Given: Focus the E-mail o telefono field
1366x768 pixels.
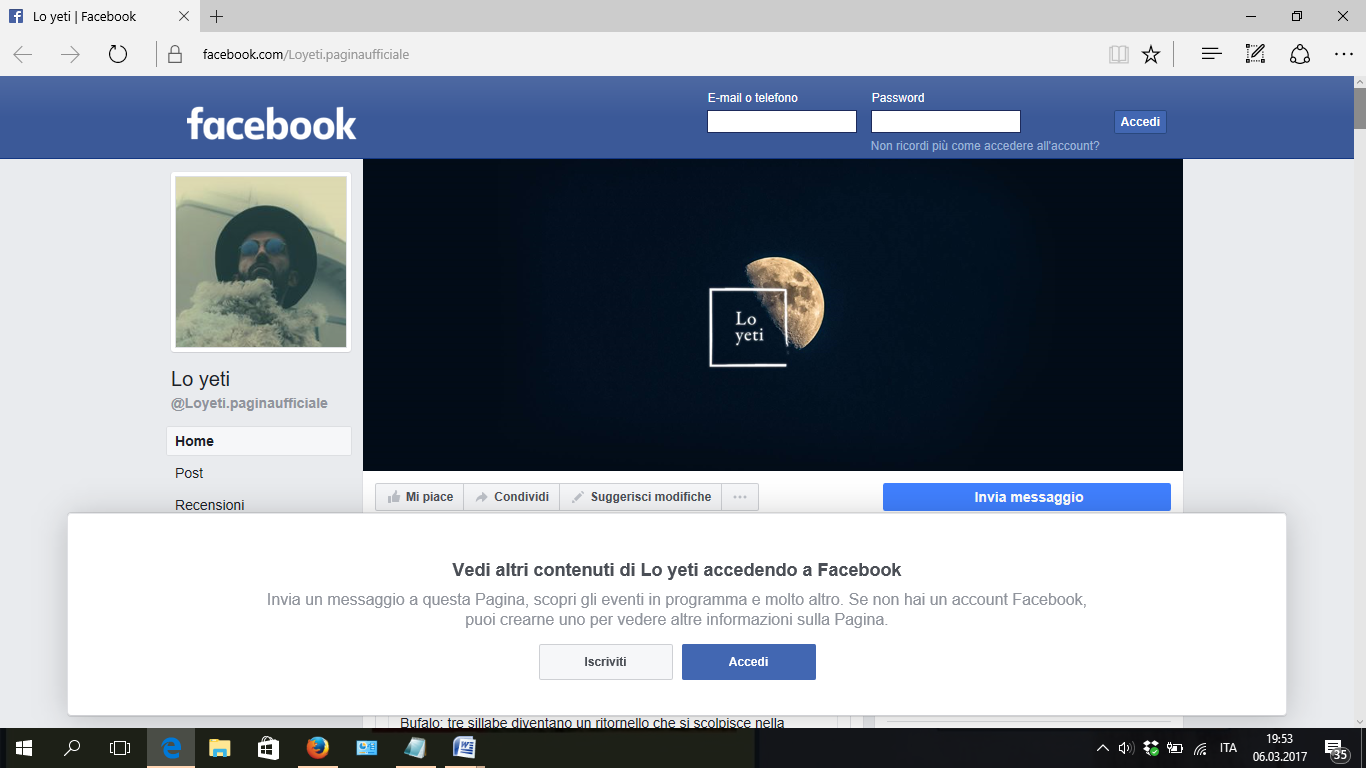Looking at the screenshot, I should (x=782, y=122).
